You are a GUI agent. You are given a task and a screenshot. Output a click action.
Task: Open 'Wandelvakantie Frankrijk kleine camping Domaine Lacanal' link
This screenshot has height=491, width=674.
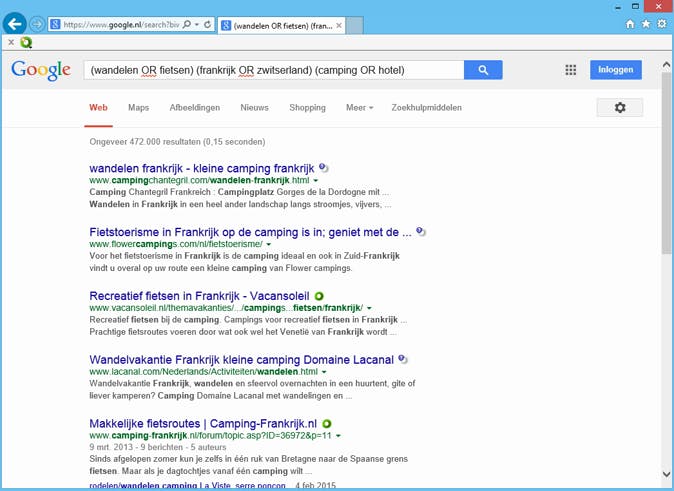[241, 359]
